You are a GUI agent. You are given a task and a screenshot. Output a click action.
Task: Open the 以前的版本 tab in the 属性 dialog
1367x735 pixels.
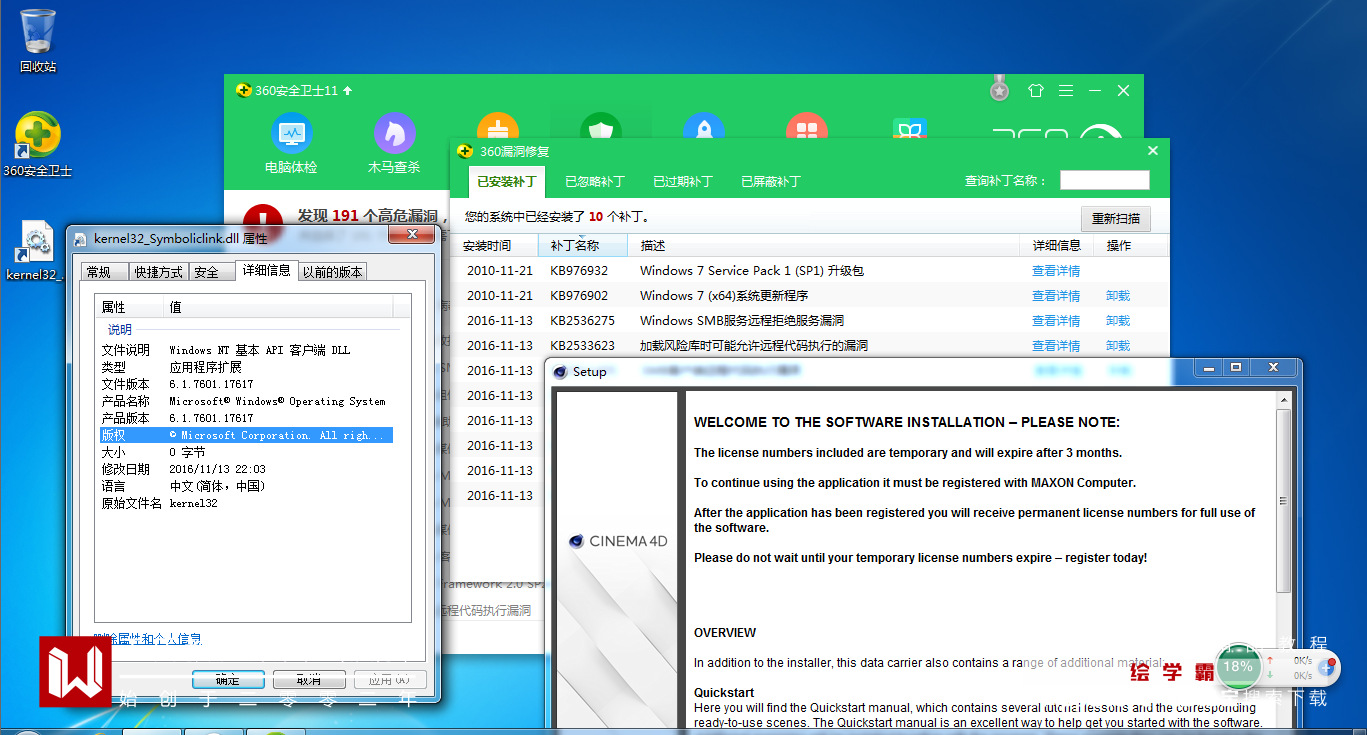coord(333,272)
